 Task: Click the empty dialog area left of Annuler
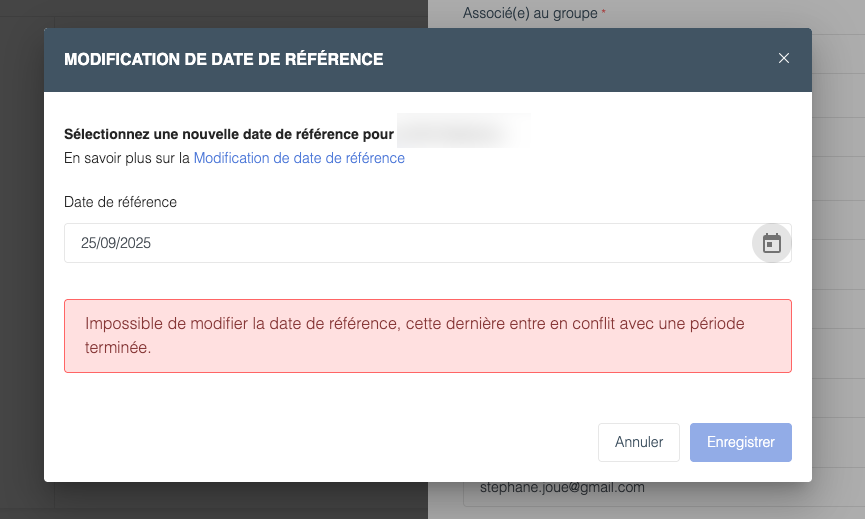coord(330,442)
